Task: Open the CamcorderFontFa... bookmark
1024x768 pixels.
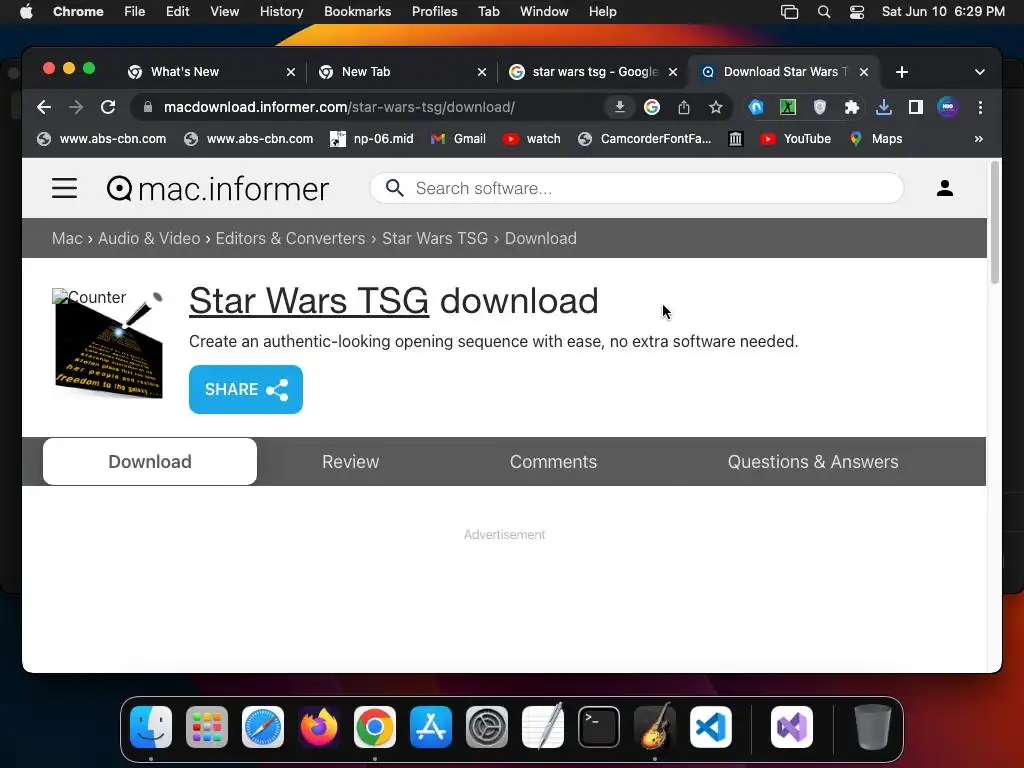Action: pyautogui.click(x=645, y=138)
